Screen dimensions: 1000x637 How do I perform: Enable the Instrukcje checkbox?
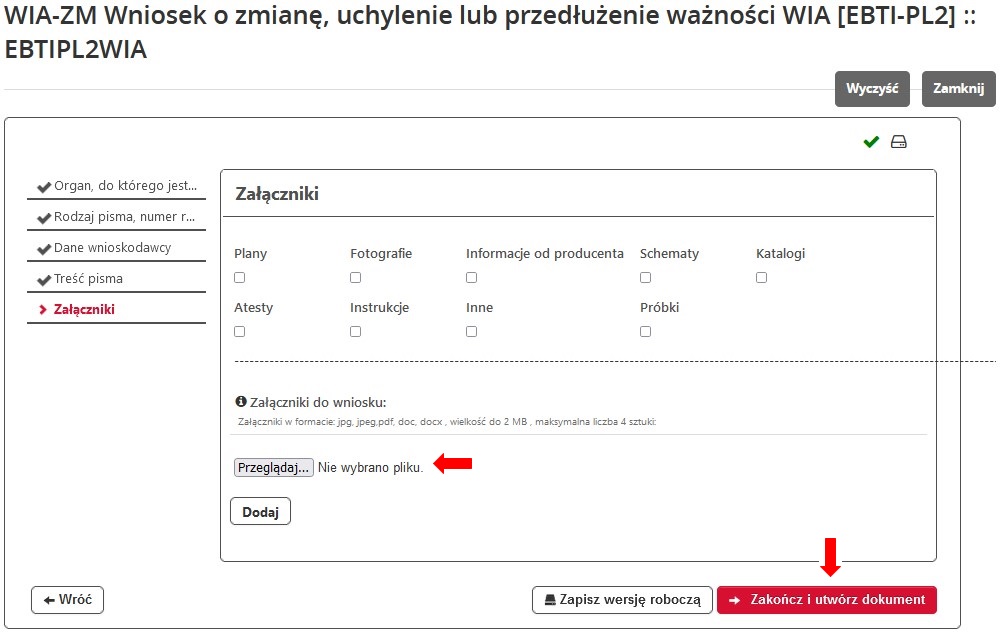click(x=354, y=331)
